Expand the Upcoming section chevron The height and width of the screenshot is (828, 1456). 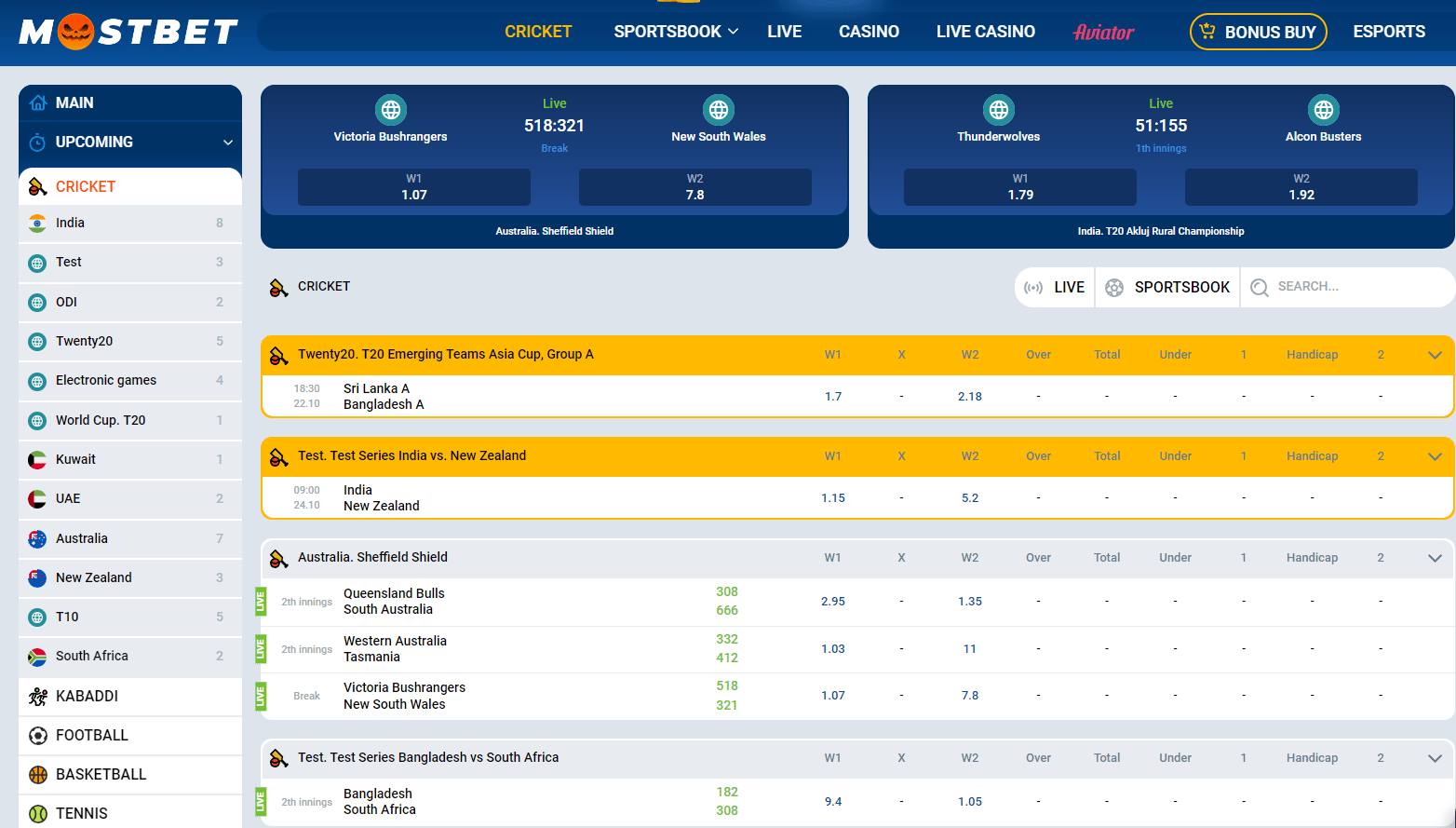click(x=227, y=143)
